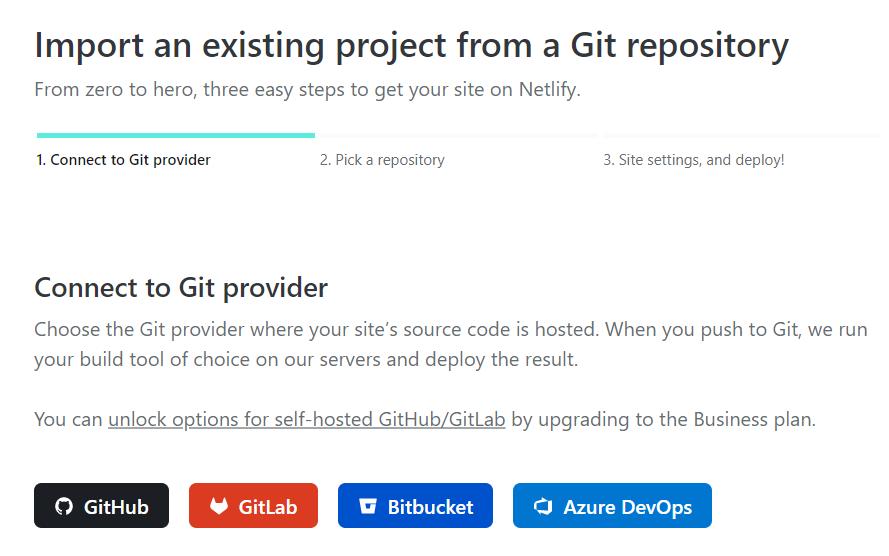Go to step 1 Connect to Git provider
The width and height of the screenshot is (889, 556).
(x=123, y=160)
